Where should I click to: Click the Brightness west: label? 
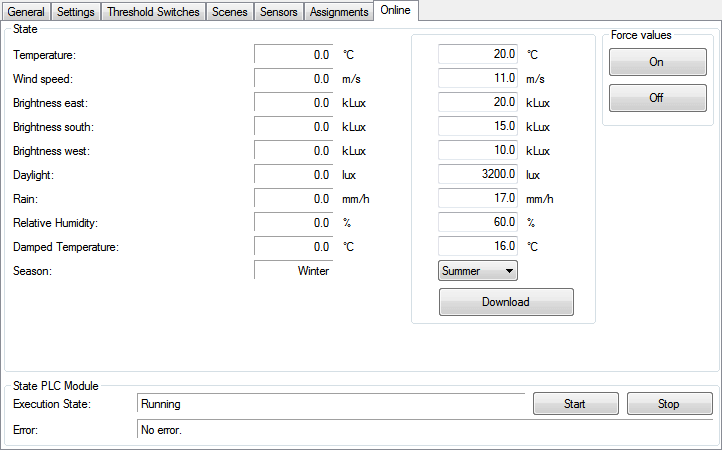[52, 151]
